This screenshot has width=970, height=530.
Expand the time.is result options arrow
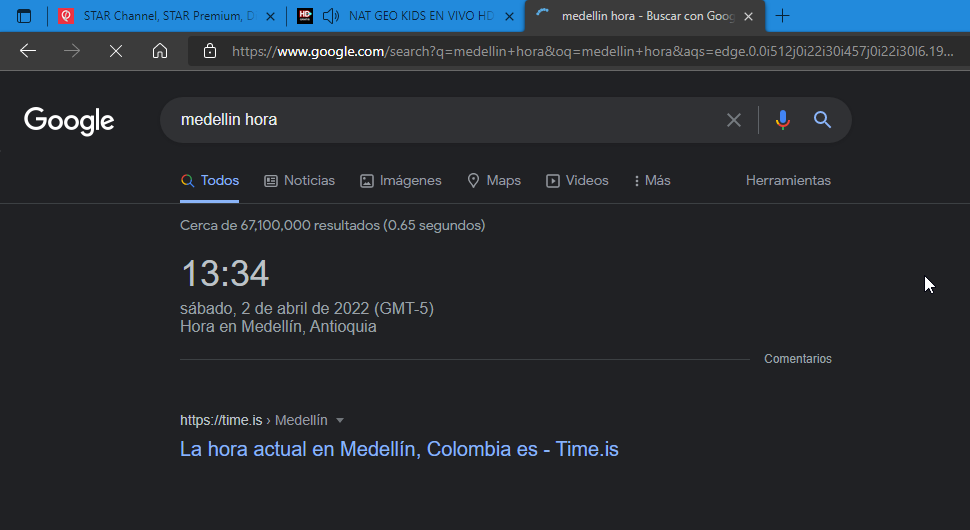(340, 420)
